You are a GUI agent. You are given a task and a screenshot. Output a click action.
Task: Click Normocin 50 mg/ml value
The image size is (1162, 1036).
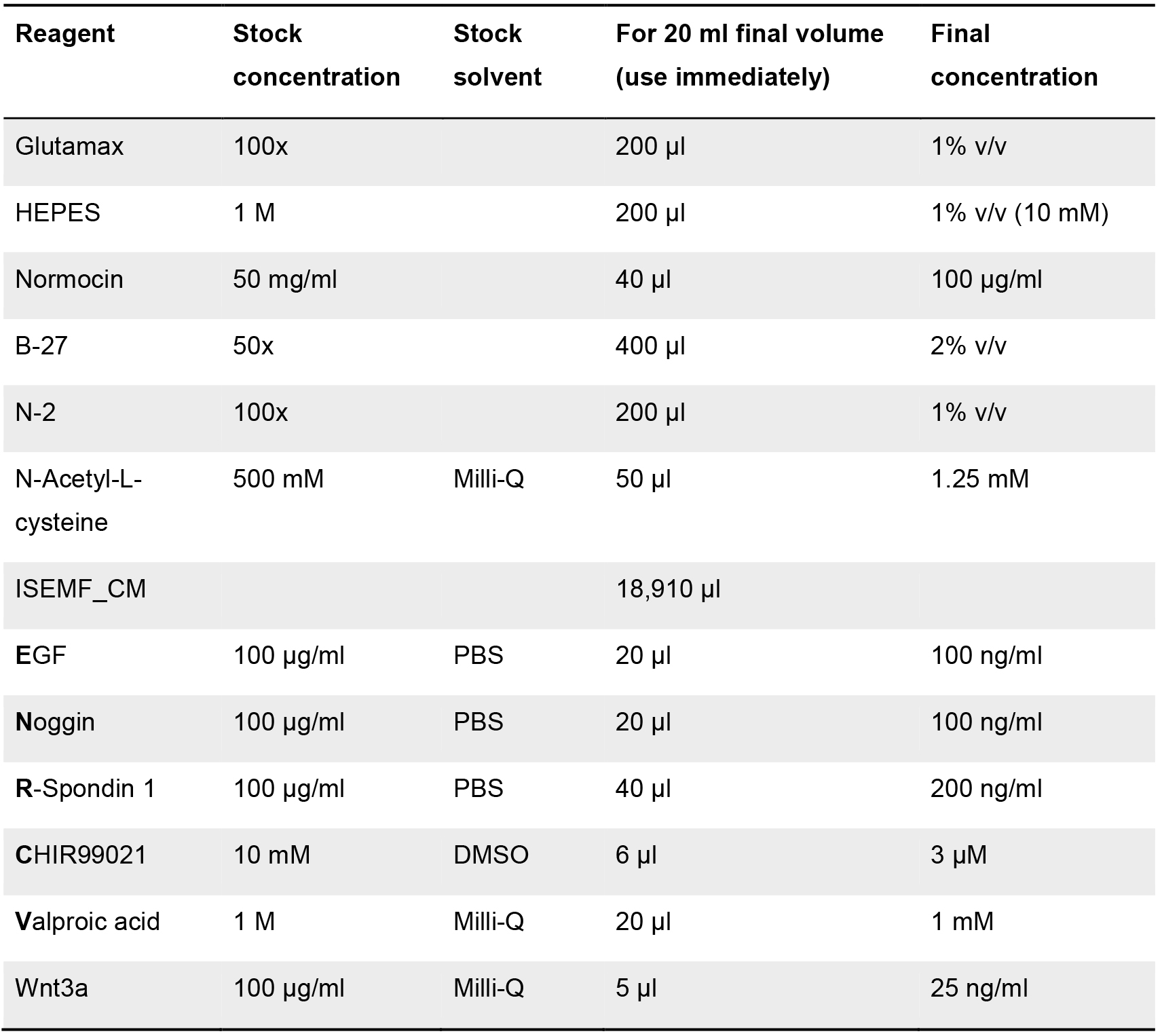click(285, 280)
